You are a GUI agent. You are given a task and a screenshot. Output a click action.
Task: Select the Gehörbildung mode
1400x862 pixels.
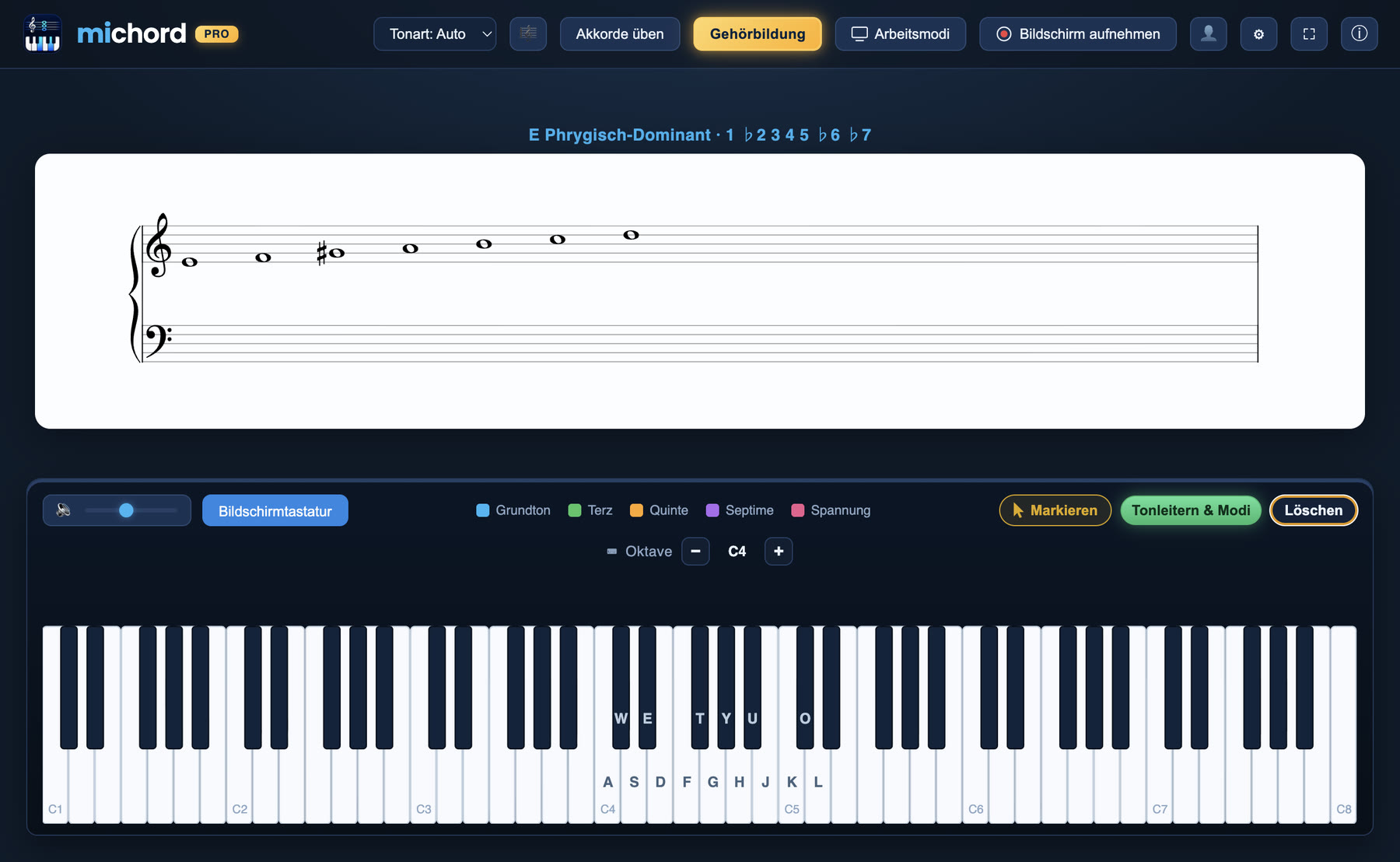(758, 33)
